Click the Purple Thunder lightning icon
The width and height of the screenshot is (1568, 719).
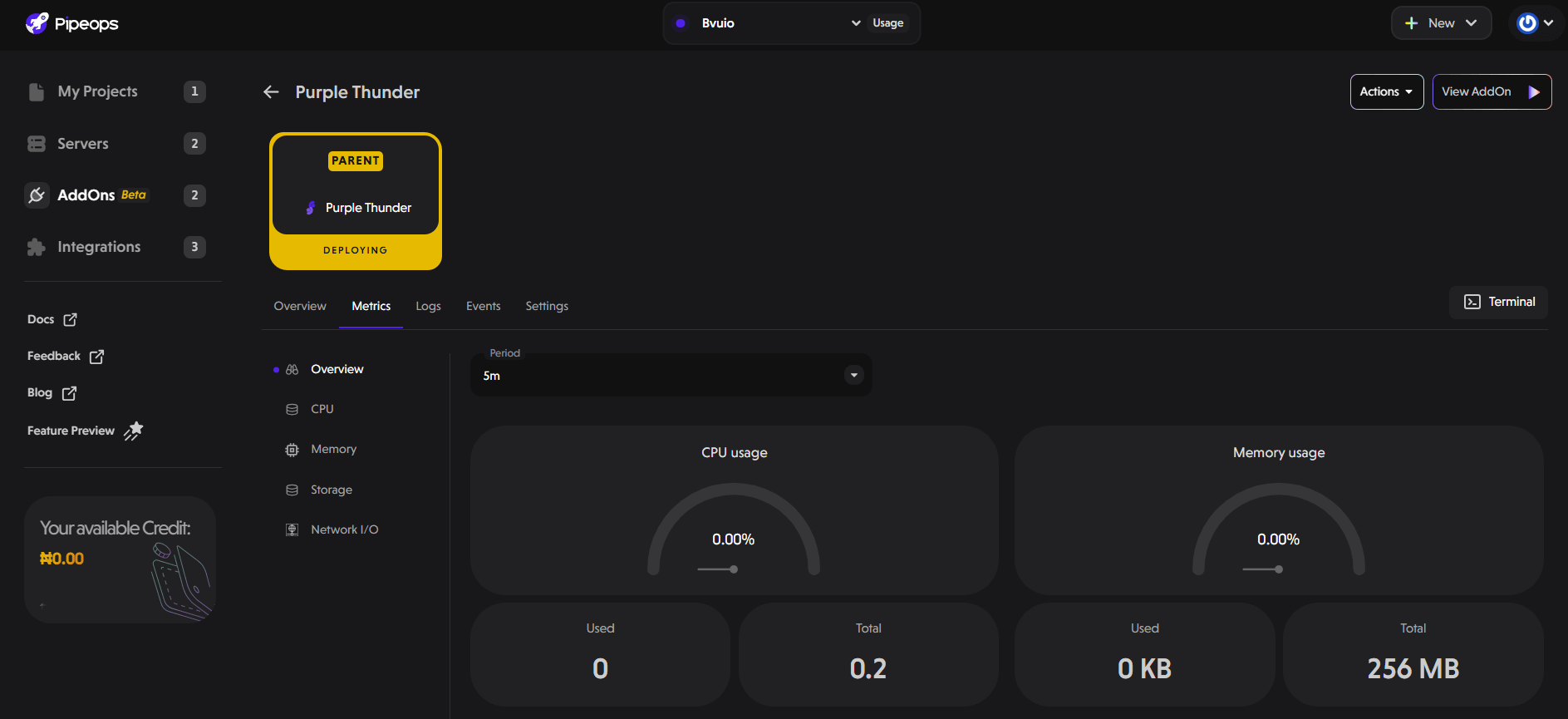point(311,208)
